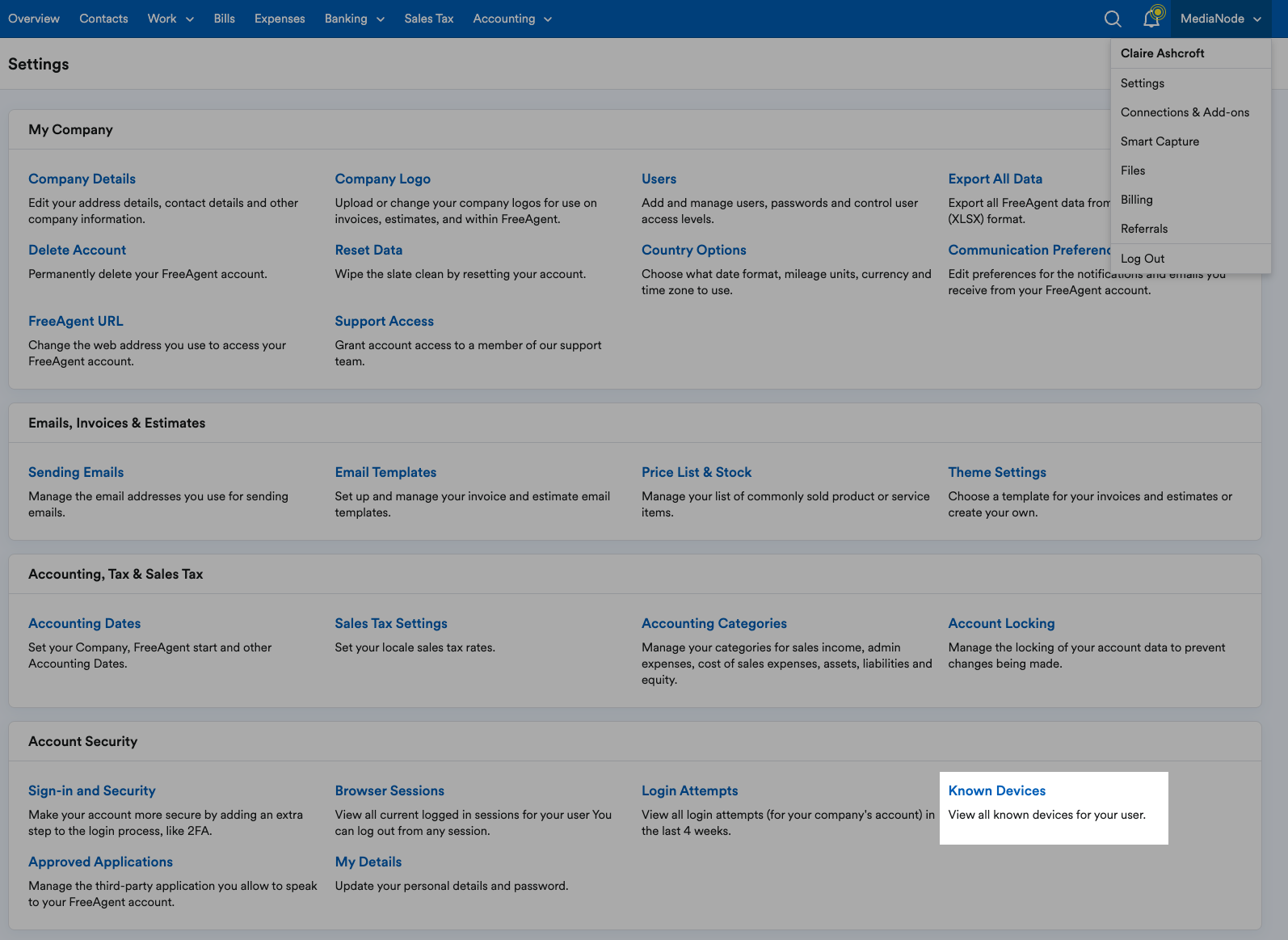This screenshot has width=1288, height=940.
Task: Open the Login Attempts link
Action: coord(689,790)
